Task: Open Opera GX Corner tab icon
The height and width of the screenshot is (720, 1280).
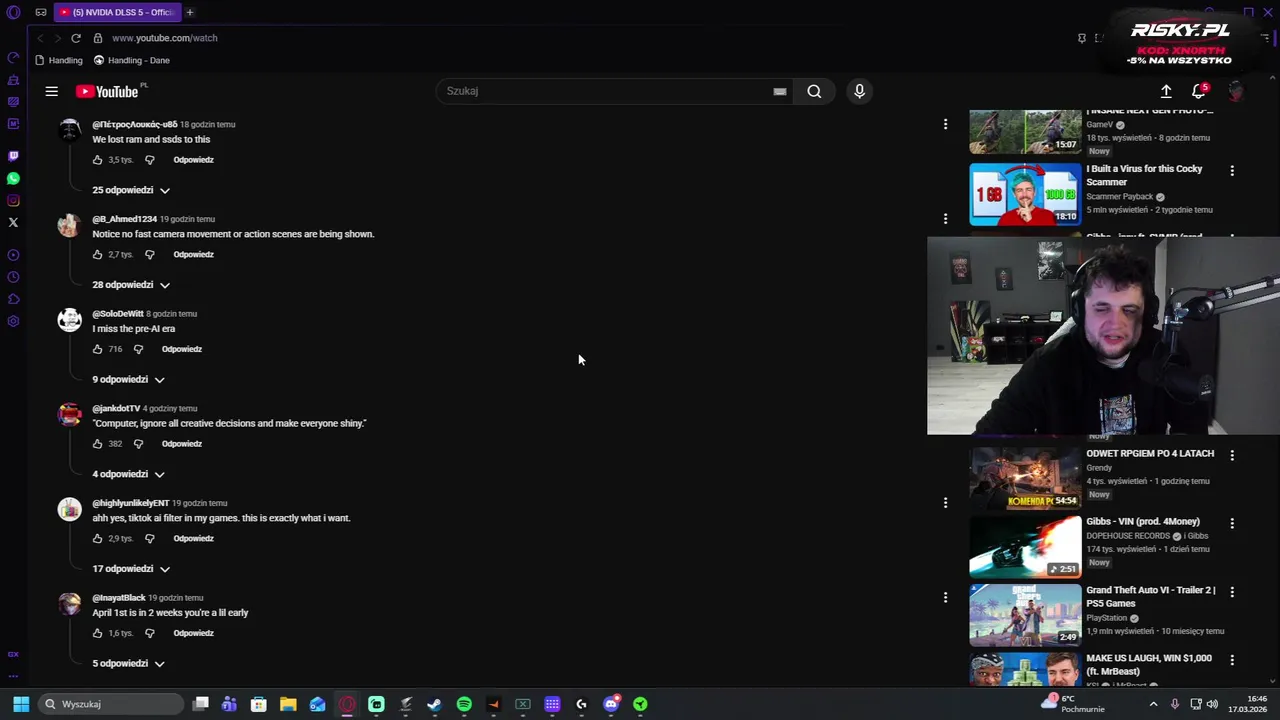Action: click(x=41, y=12)
